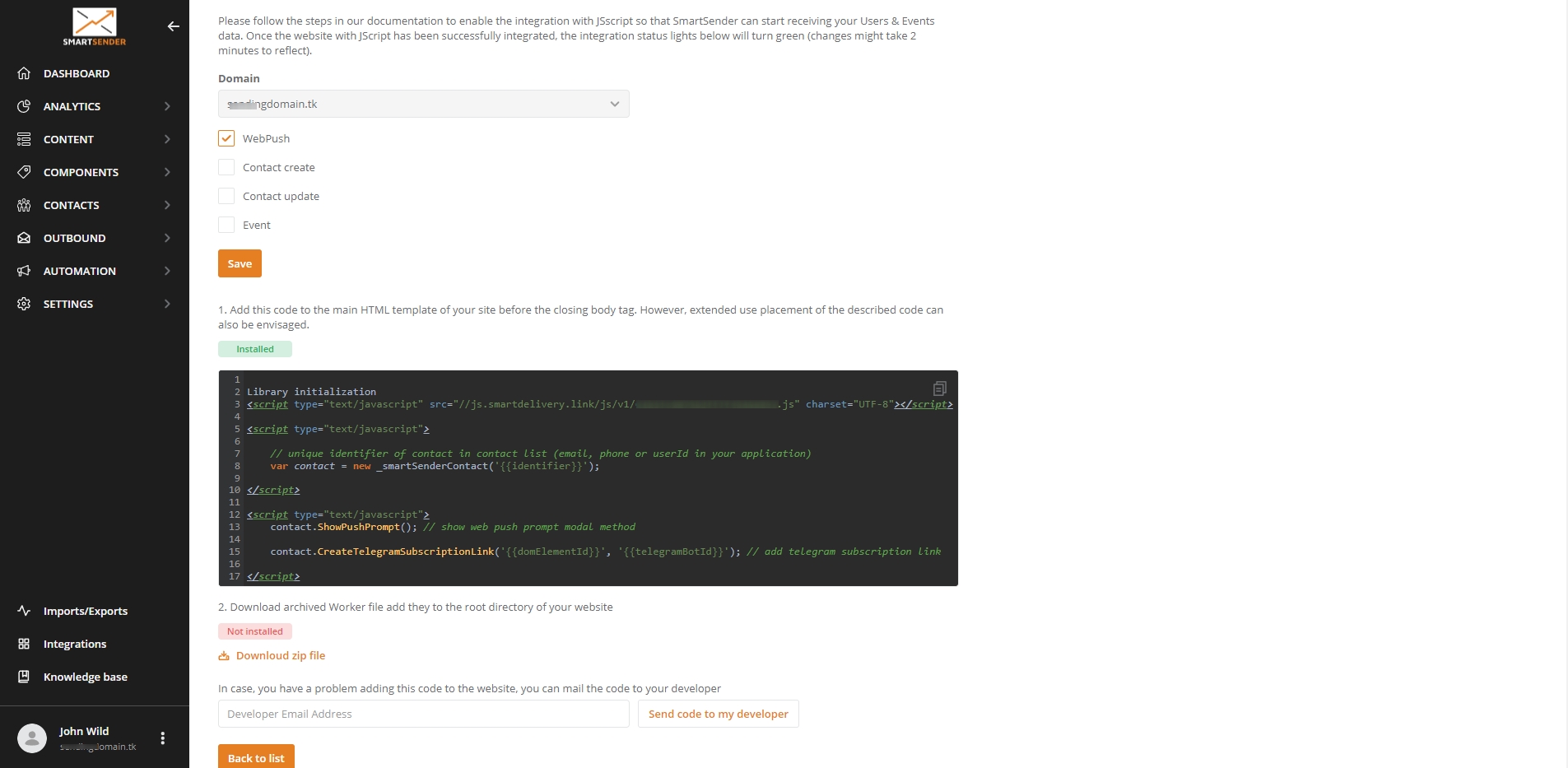This screenshot has width=1568, height=768.
Task: Open Imports/Exports page
Action: pos(85,611)
